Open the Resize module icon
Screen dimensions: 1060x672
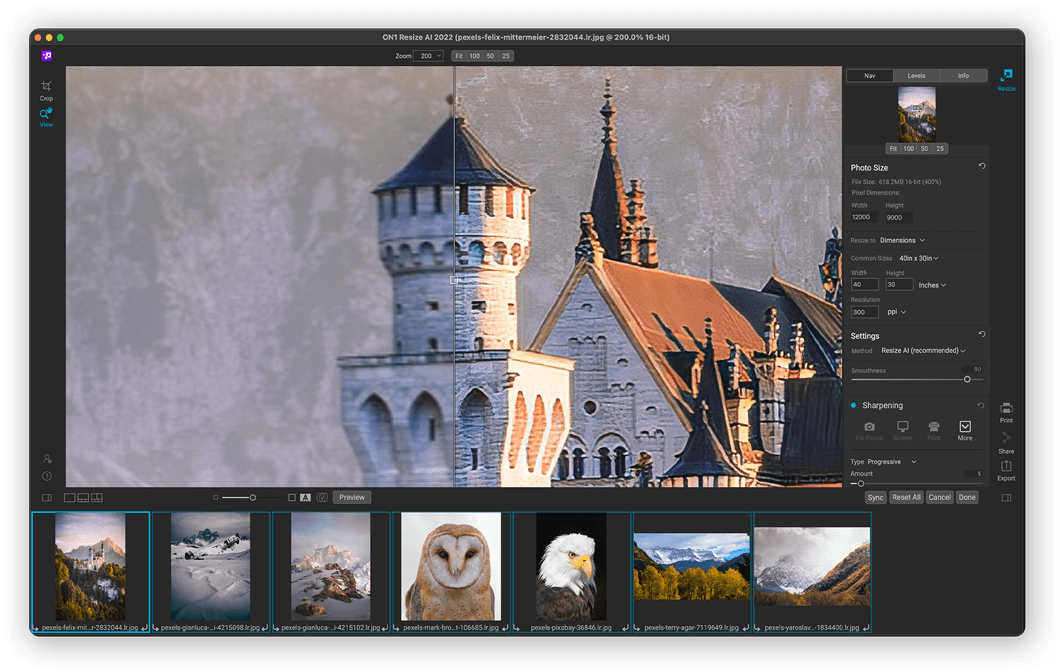(x=1006, y=76)
